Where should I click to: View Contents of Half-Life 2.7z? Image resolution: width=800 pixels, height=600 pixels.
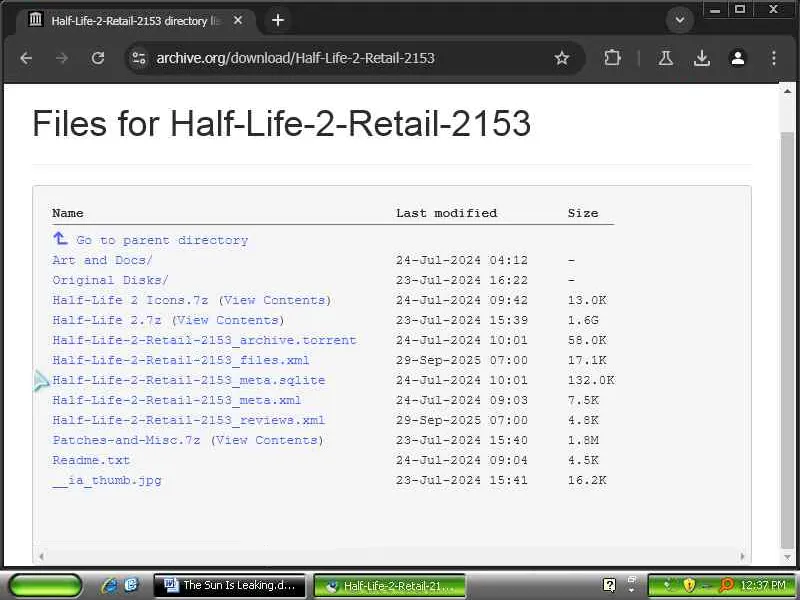pyautogui.click(x=228, y=320)
